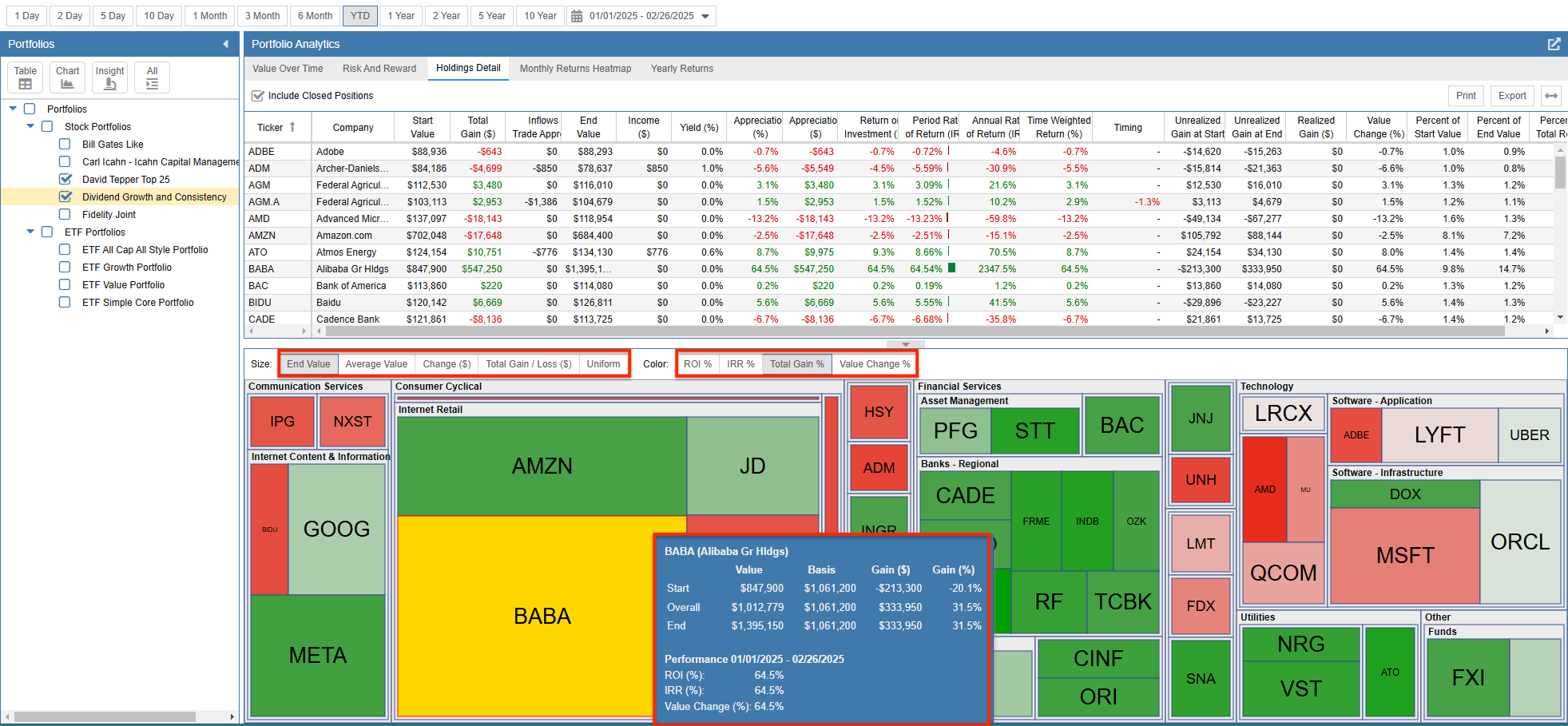Image resolution: width=1568 pixels, height=726 pixels.
Task: Collapse the holdings table splitter handle
Action: coord(906,345)
